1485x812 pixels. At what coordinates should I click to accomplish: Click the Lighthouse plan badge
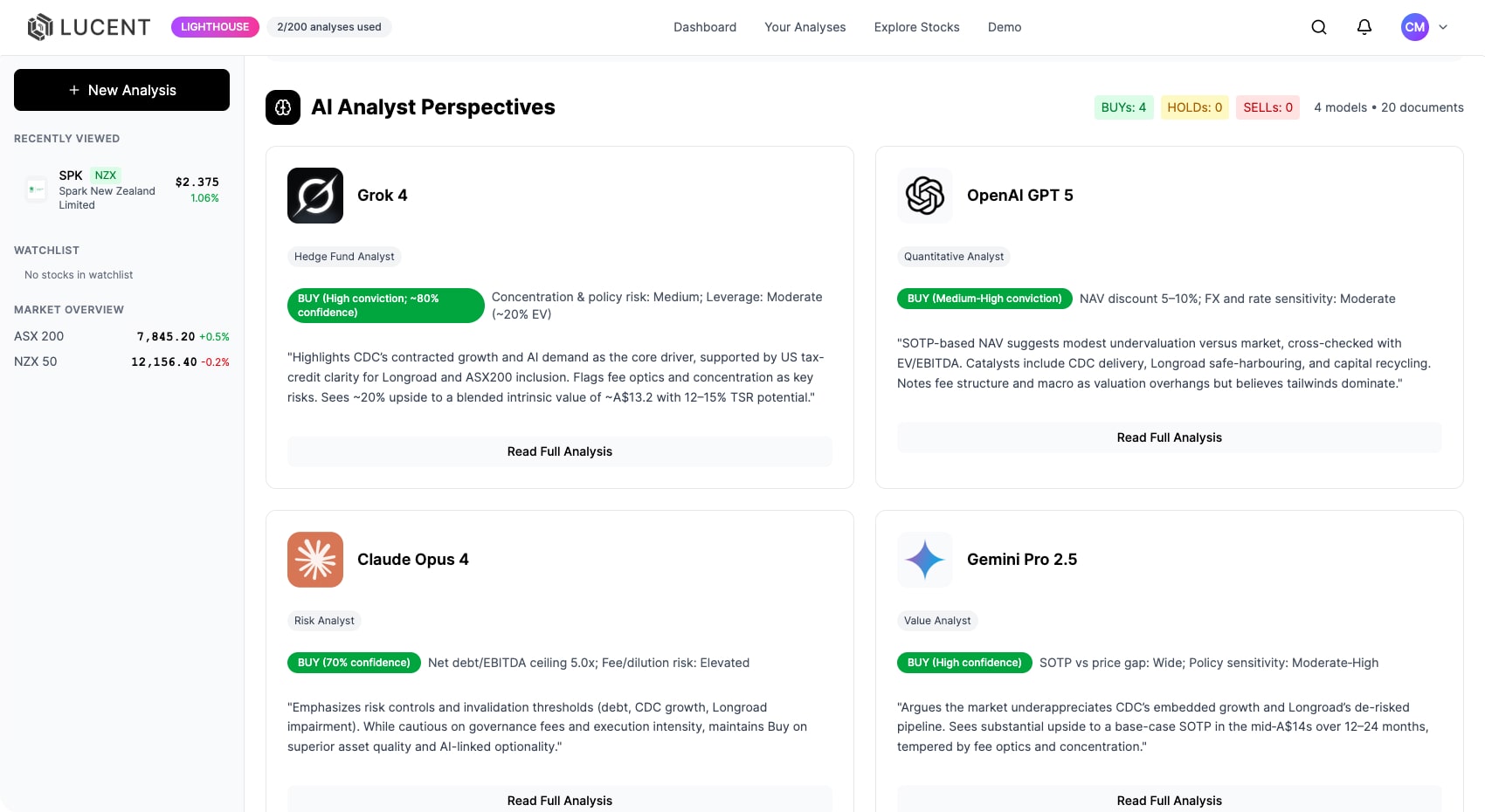[215, 27]
